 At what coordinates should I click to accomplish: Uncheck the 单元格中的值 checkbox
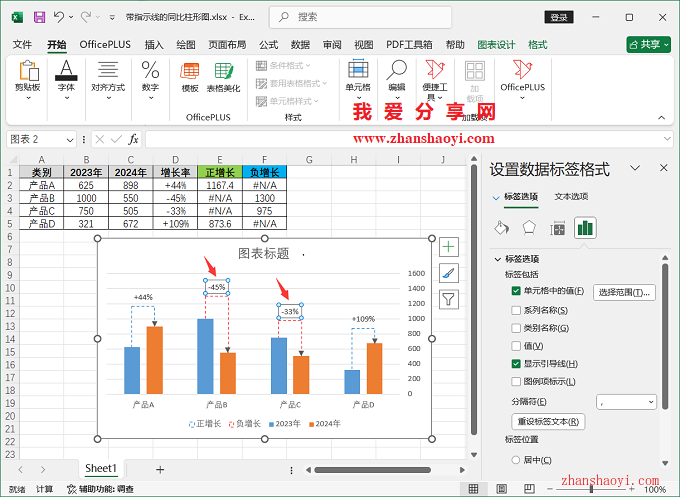516,291
